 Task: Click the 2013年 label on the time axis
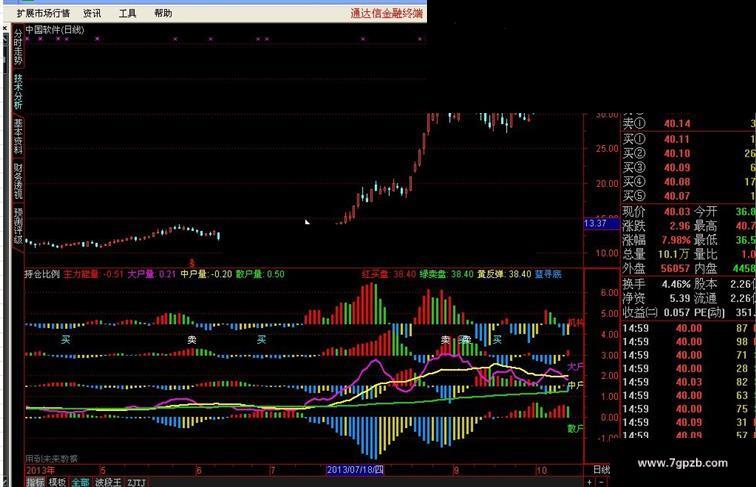pyautogui.click(x=40, y=470)
